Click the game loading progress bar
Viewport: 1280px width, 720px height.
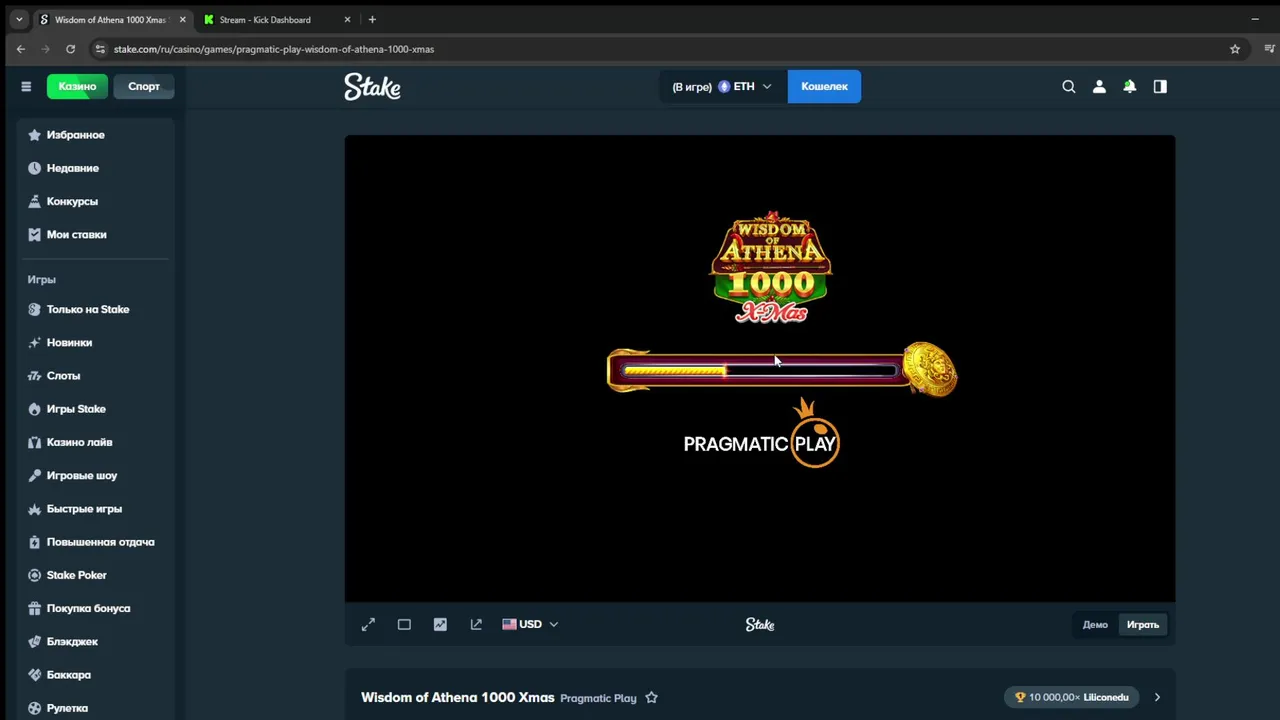(760, 371)
